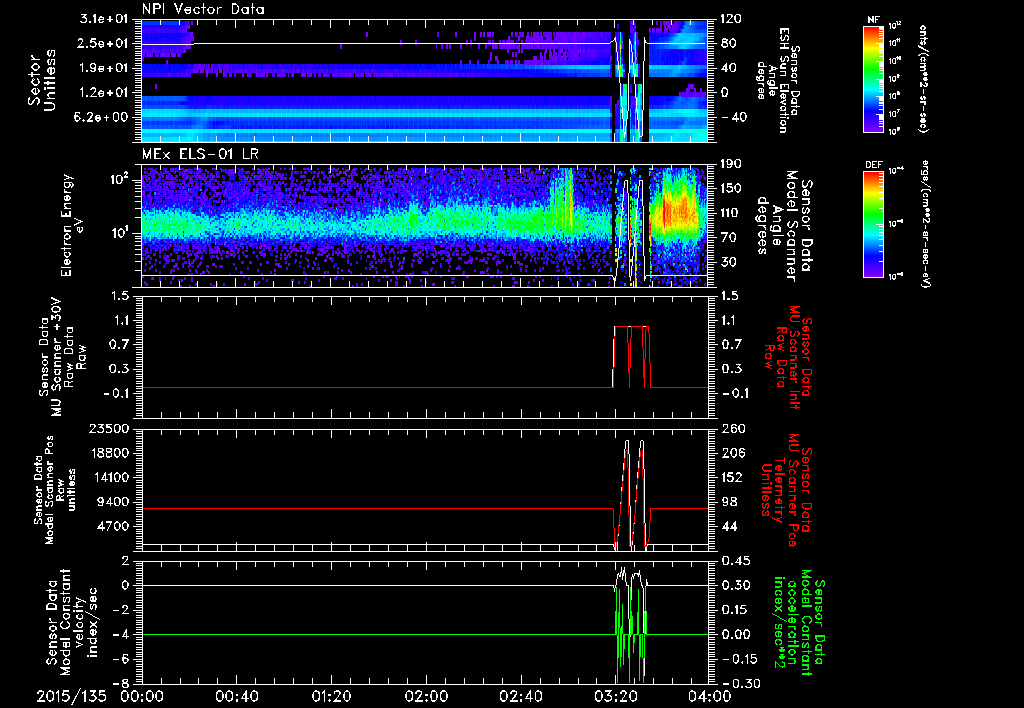Select the 'ergs/(cm**2-sr-sec-eV)' unit label
The width and height of the screenshot is (1024, 708).
tap(926, 223)
